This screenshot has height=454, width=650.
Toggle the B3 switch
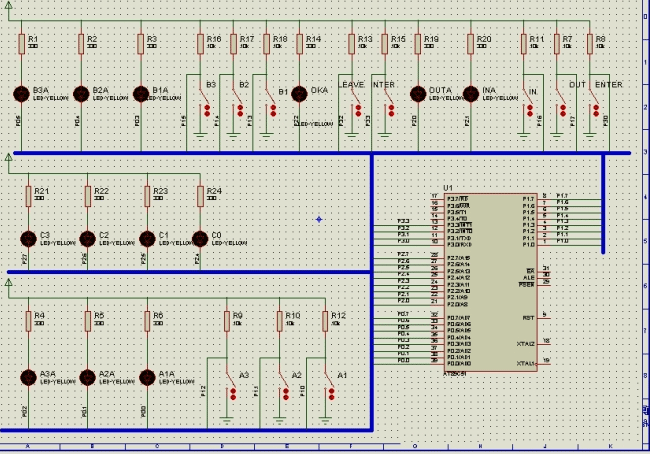pyautogui.click(x=204, y=106)
